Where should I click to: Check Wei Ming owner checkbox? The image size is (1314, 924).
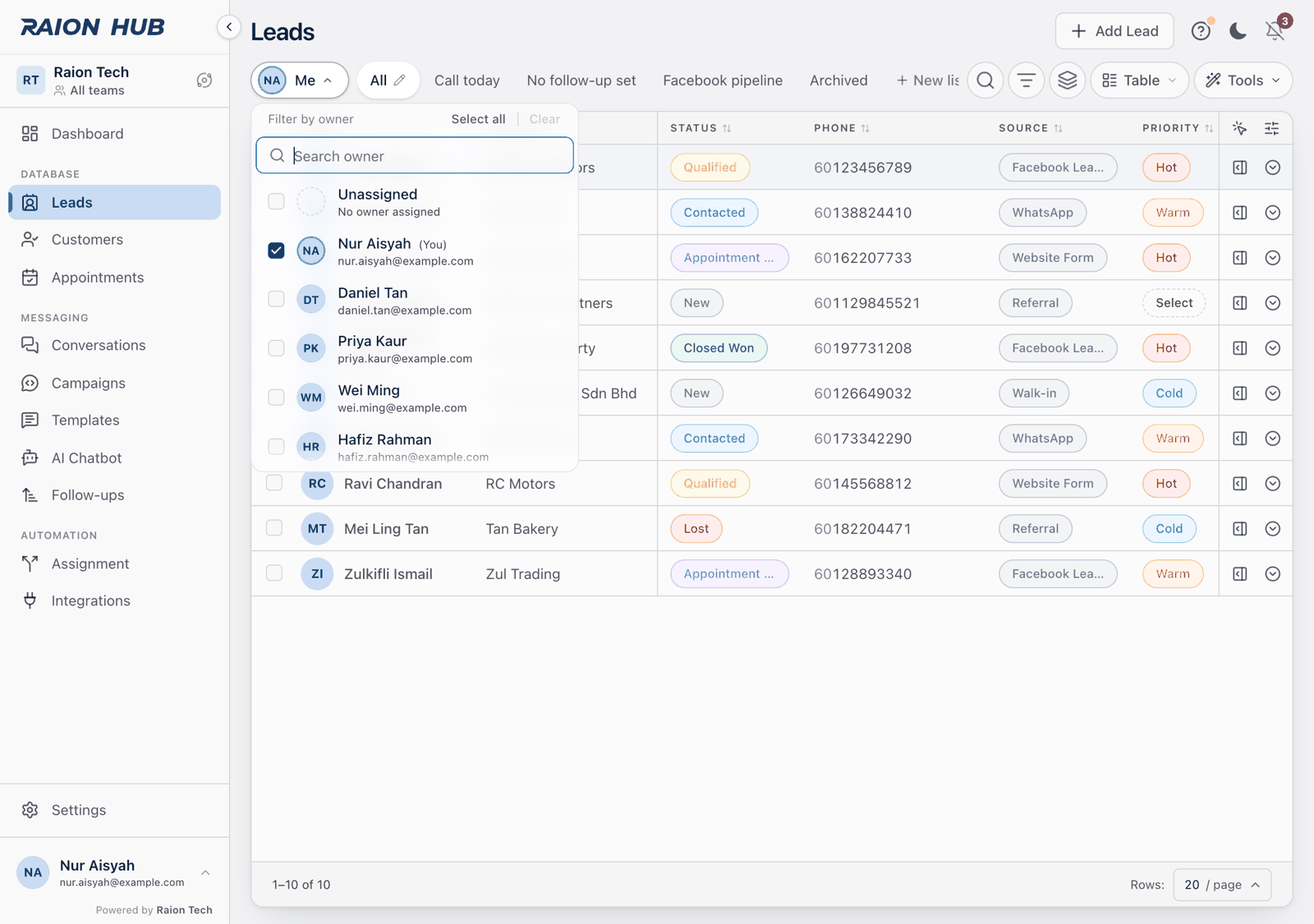point(276,398)
